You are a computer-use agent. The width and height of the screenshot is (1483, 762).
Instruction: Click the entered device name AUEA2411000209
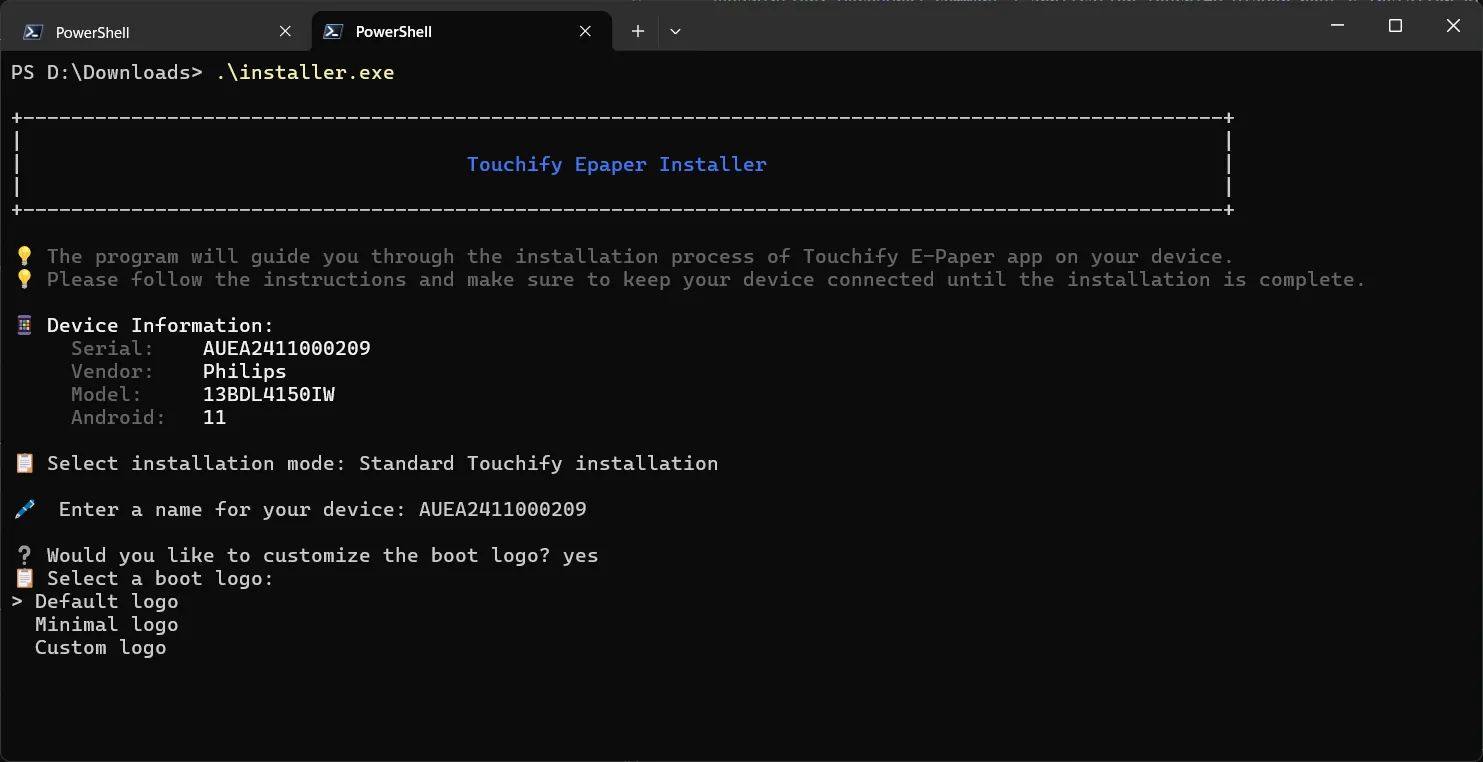tap(503, 510)
